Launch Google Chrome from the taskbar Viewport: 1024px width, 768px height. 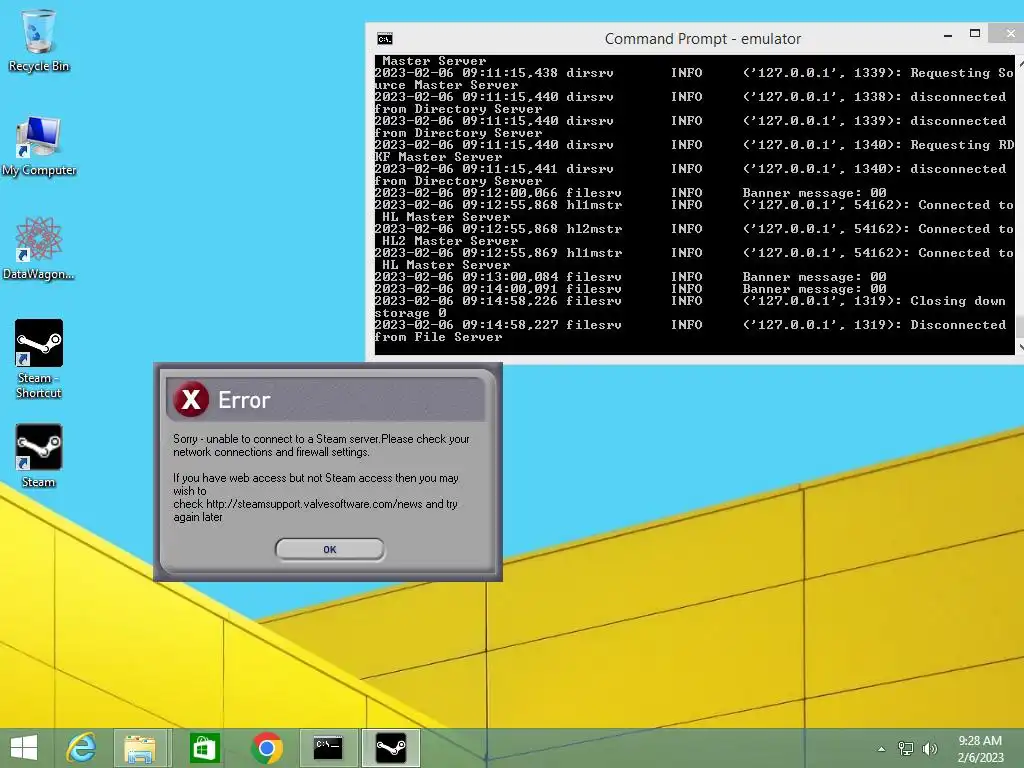pyautogui.click(x=266, y=748)
